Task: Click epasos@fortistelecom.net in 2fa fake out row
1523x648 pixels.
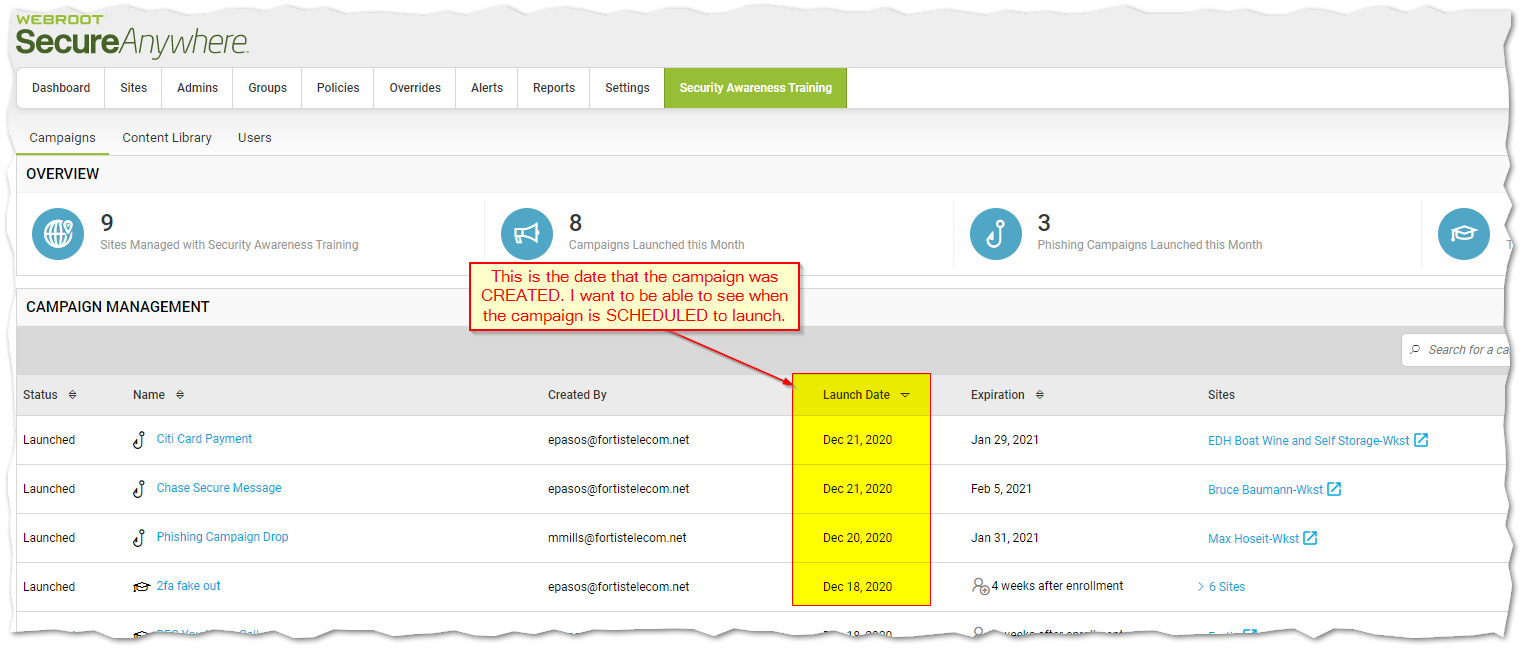Action: pos(618,586)
